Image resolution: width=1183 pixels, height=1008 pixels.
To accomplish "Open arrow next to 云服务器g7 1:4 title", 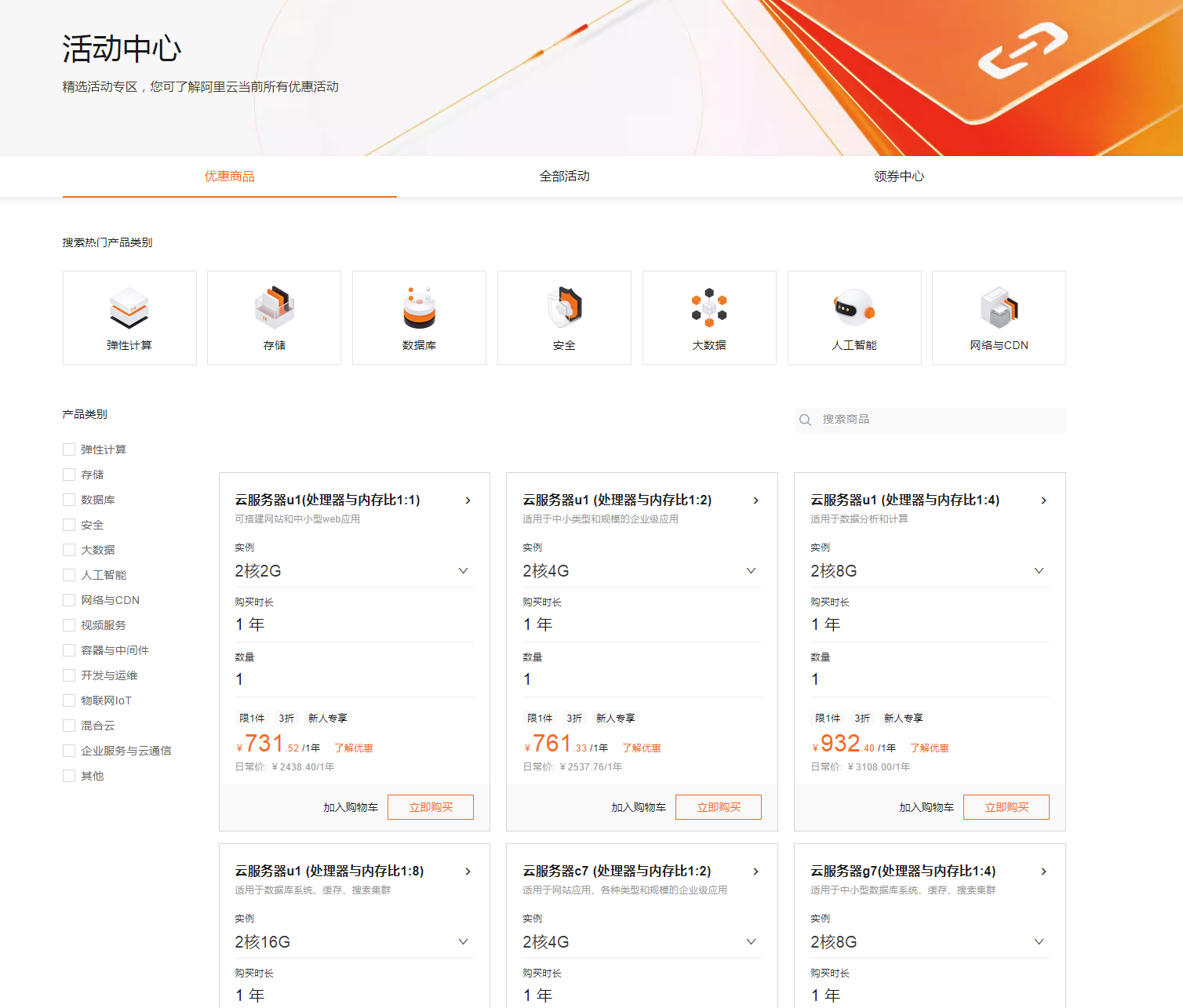I will [x=1044, y=872].
